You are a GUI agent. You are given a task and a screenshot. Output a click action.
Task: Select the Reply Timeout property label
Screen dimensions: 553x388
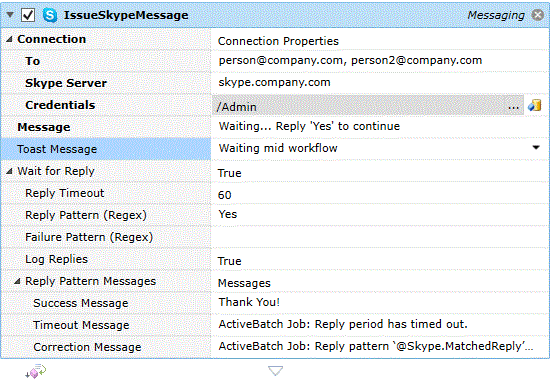pos(65,193)
